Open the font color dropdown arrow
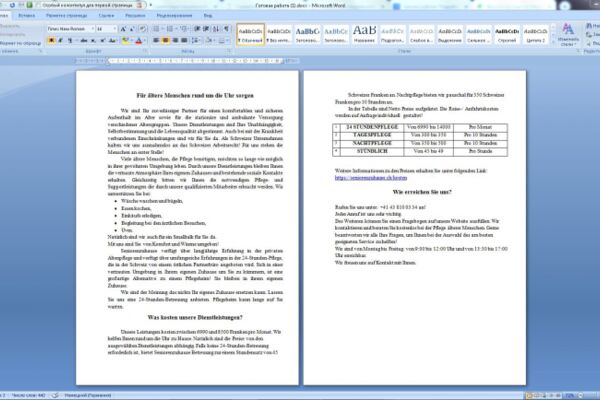 (144, 41)
